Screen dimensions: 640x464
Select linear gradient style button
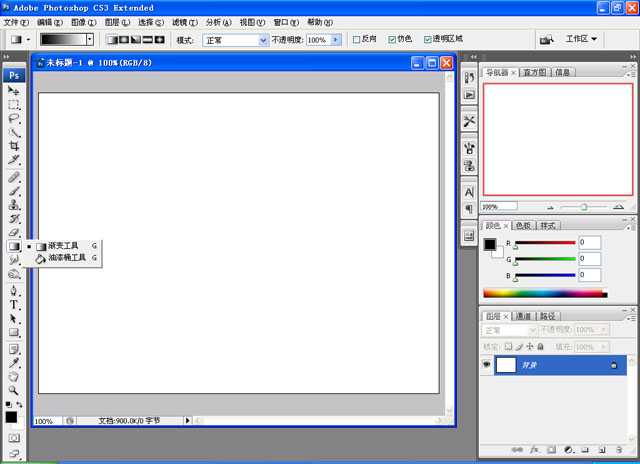tap(111, 40)
